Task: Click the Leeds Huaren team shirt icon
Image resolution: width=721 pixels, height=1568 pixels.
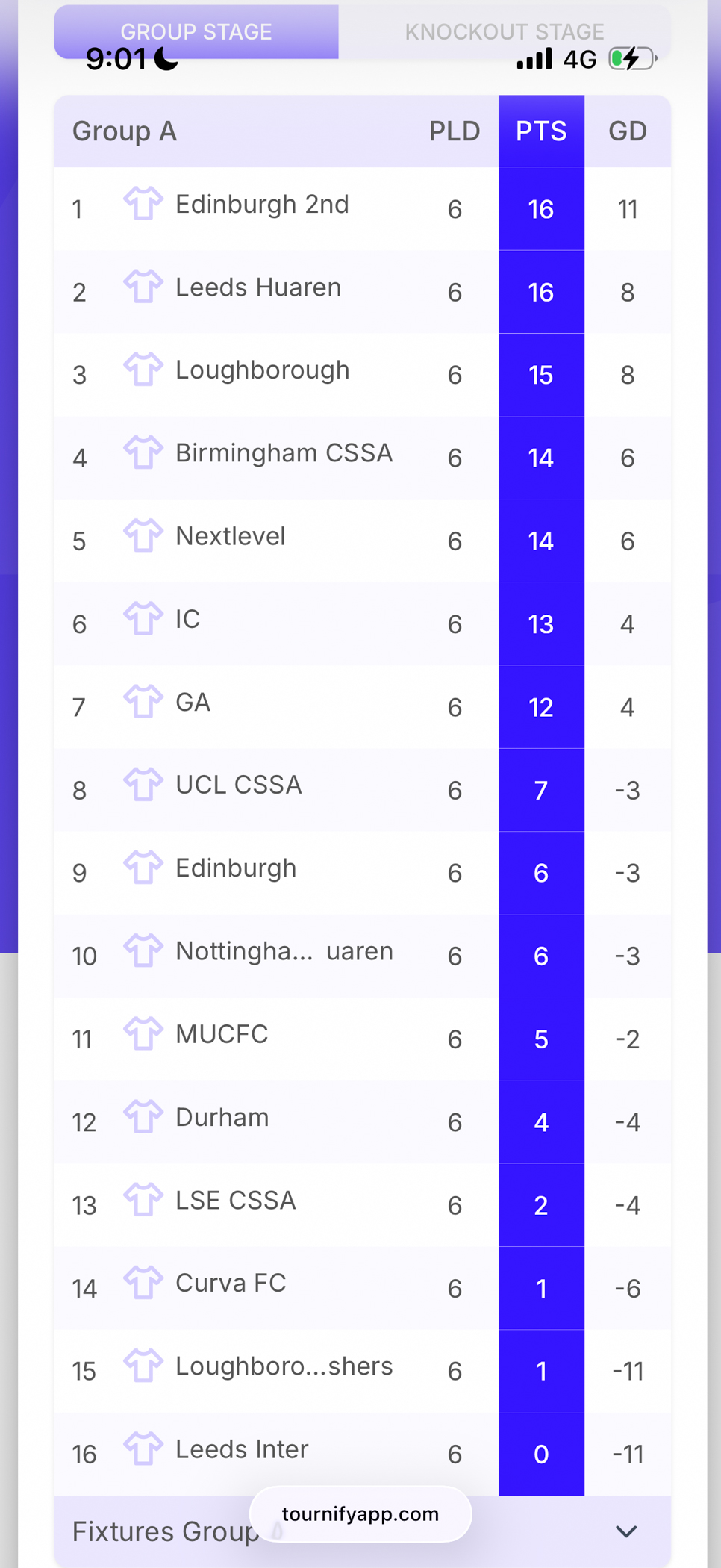Action: pyautogui.click(x=143, y=287)
